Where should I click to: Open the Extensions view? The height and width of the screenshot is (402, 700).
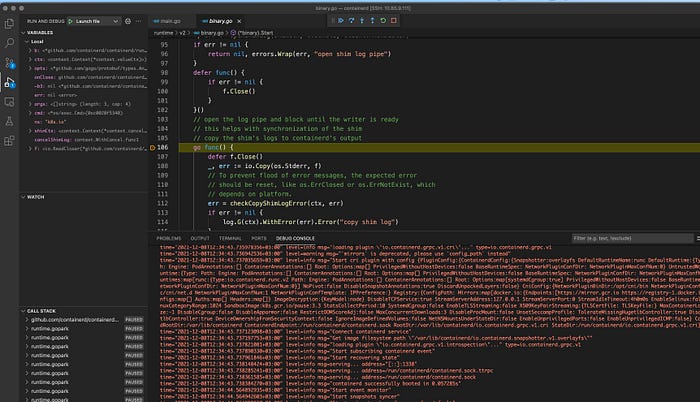(x=9, y=141)
